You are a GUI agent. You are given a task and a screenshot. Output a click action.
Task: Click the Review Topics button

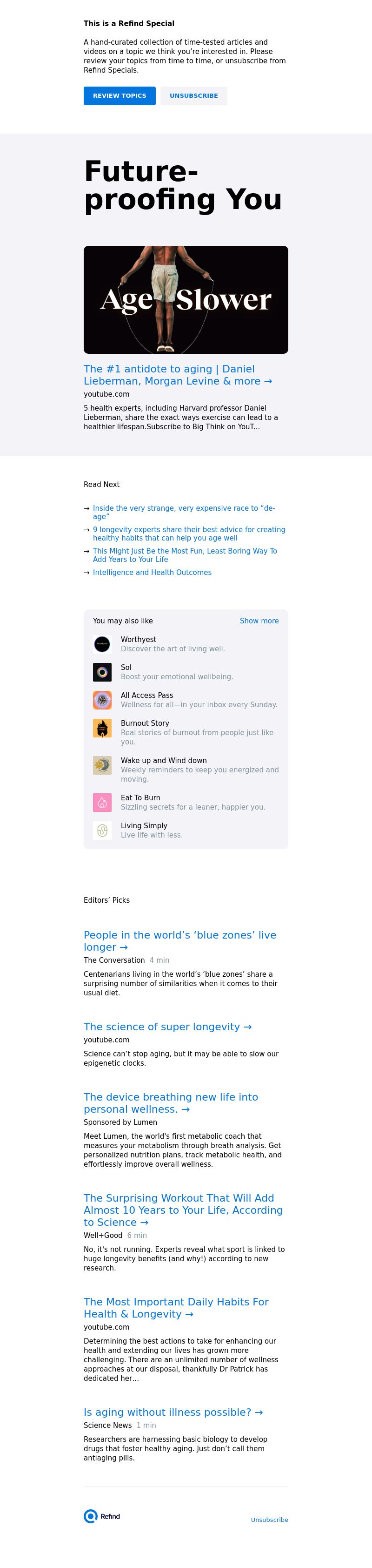(x=120, y=95)
